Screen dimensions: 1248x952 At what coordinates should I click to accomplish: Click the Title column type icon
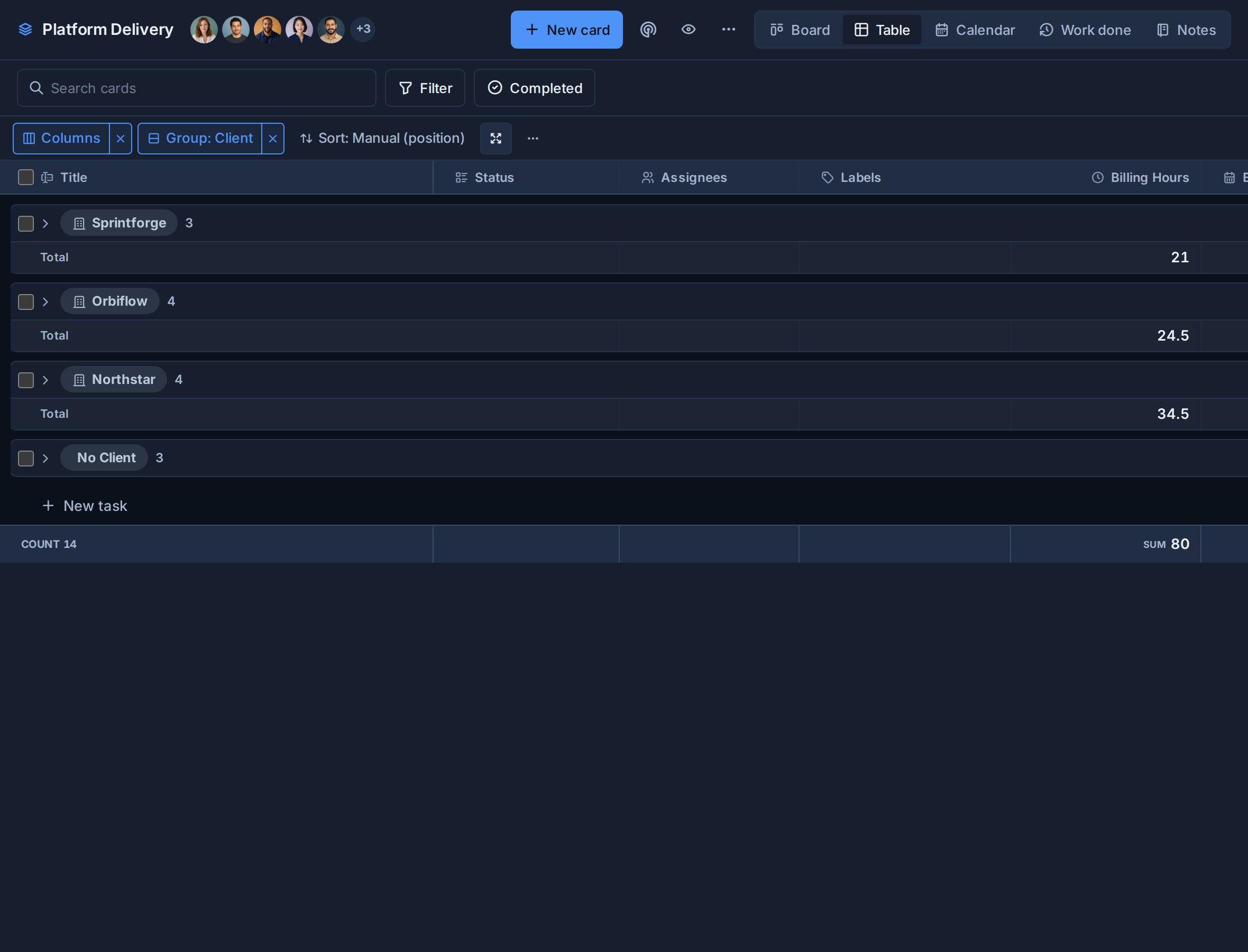point(47,177)
